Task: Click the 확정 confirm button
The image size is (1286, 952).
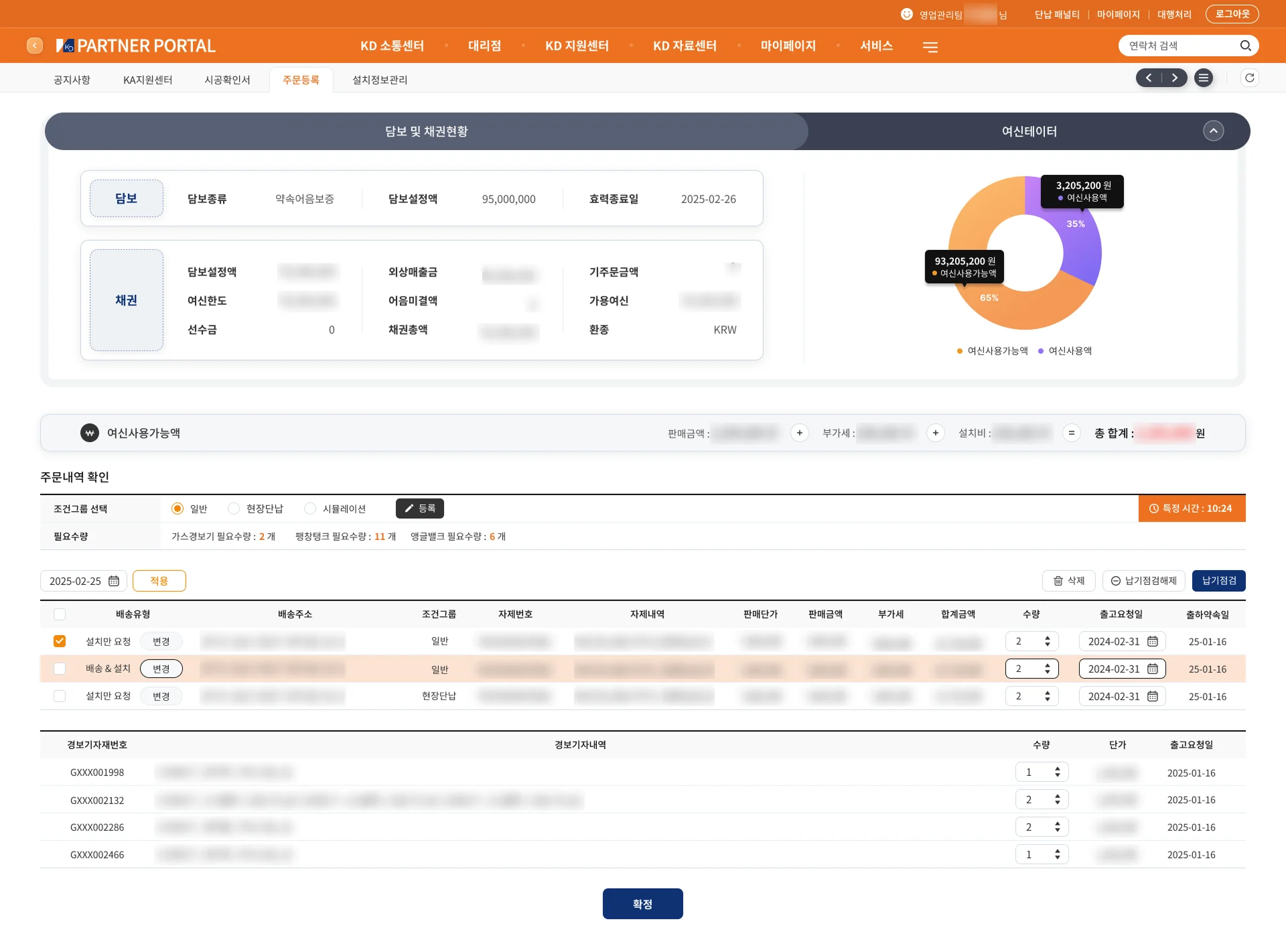Action: click(642, 904)
